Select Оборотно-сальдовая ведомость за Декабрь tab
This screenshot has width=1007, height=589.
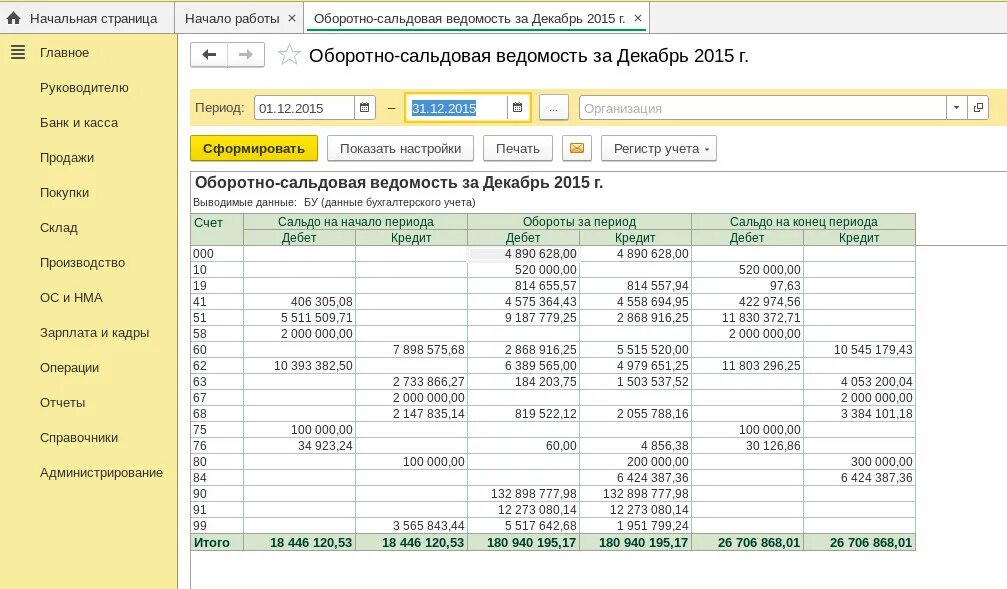(469, 19)
